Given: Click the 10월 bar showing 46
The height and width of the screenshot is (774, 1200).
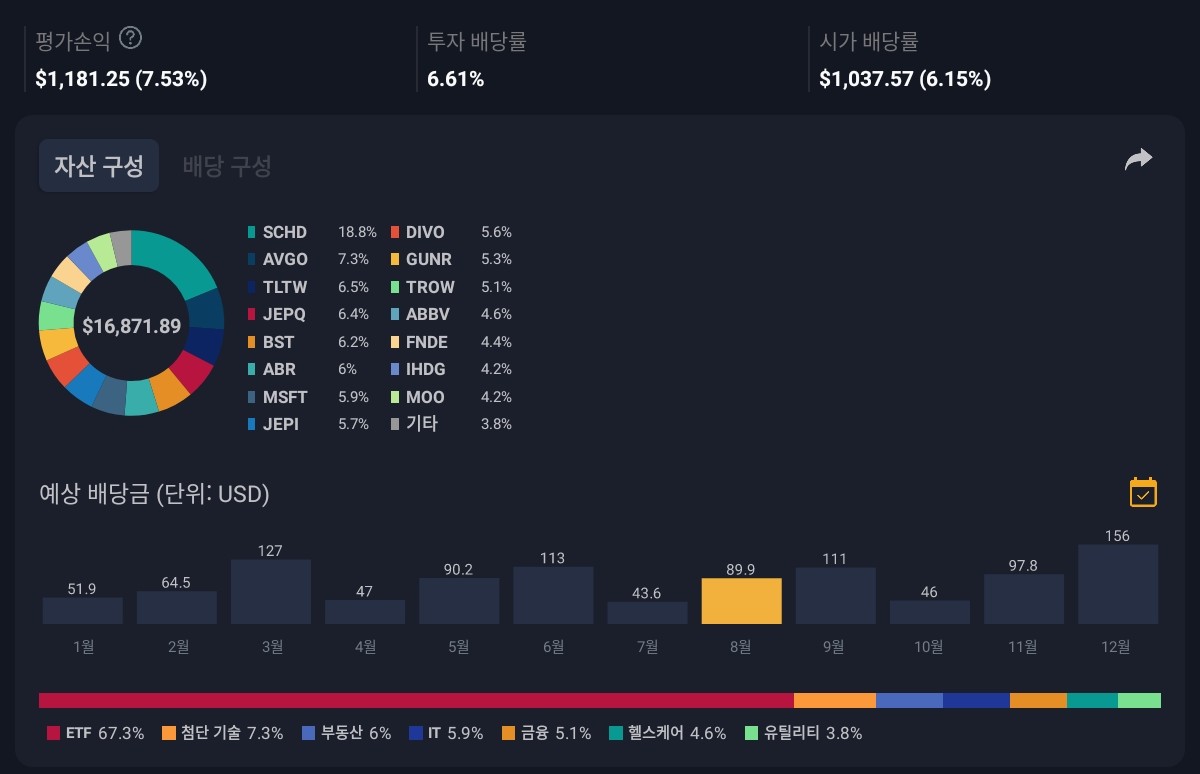Looking at the screenshot, I should [x=929, y=612].
